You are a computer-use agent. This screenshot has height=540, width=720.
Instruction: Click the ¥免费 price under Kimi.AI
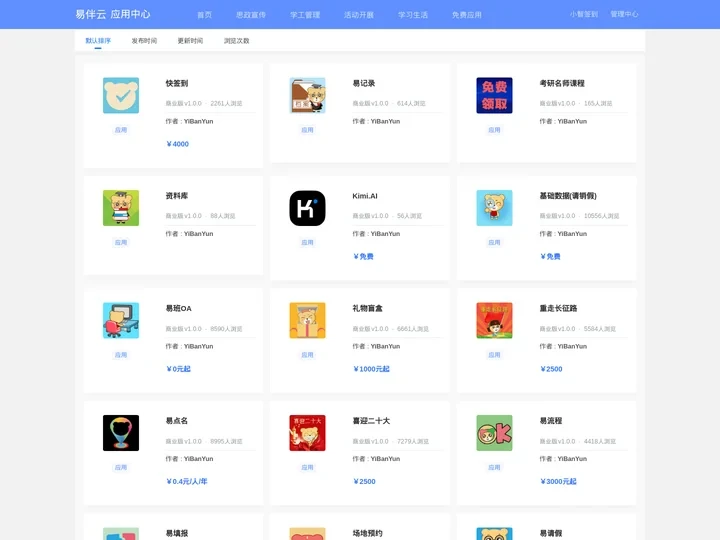pyautogui.click(x=363, y=256)
